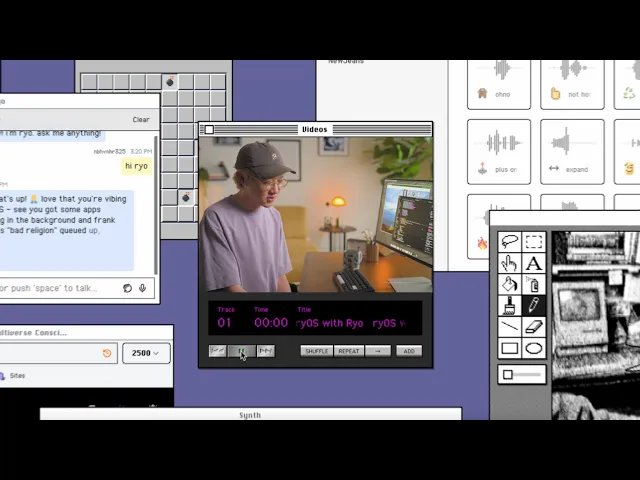Click the lower bomb cell in Minesweeper
640x480 pixels.
pos(186,198)
